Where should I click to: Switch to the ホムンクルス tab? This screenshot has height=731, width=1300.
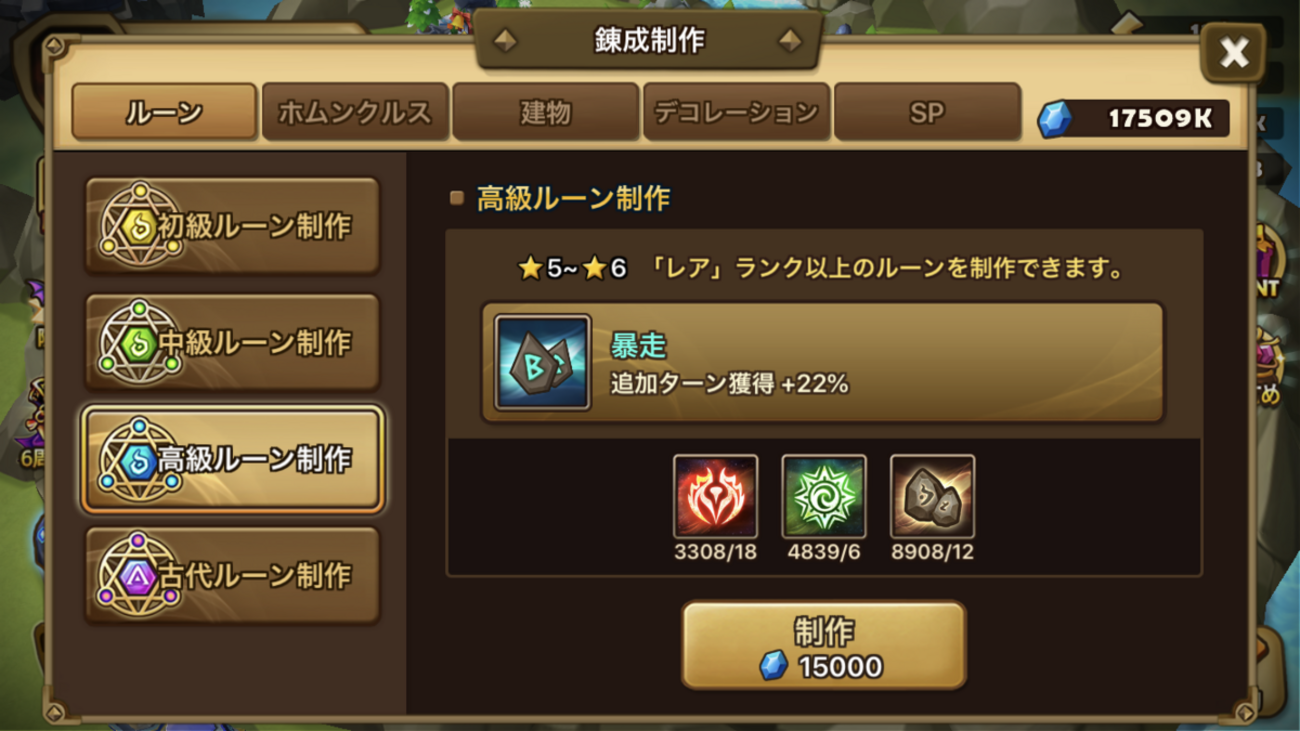pyautogui.click(x=354, y=112)
